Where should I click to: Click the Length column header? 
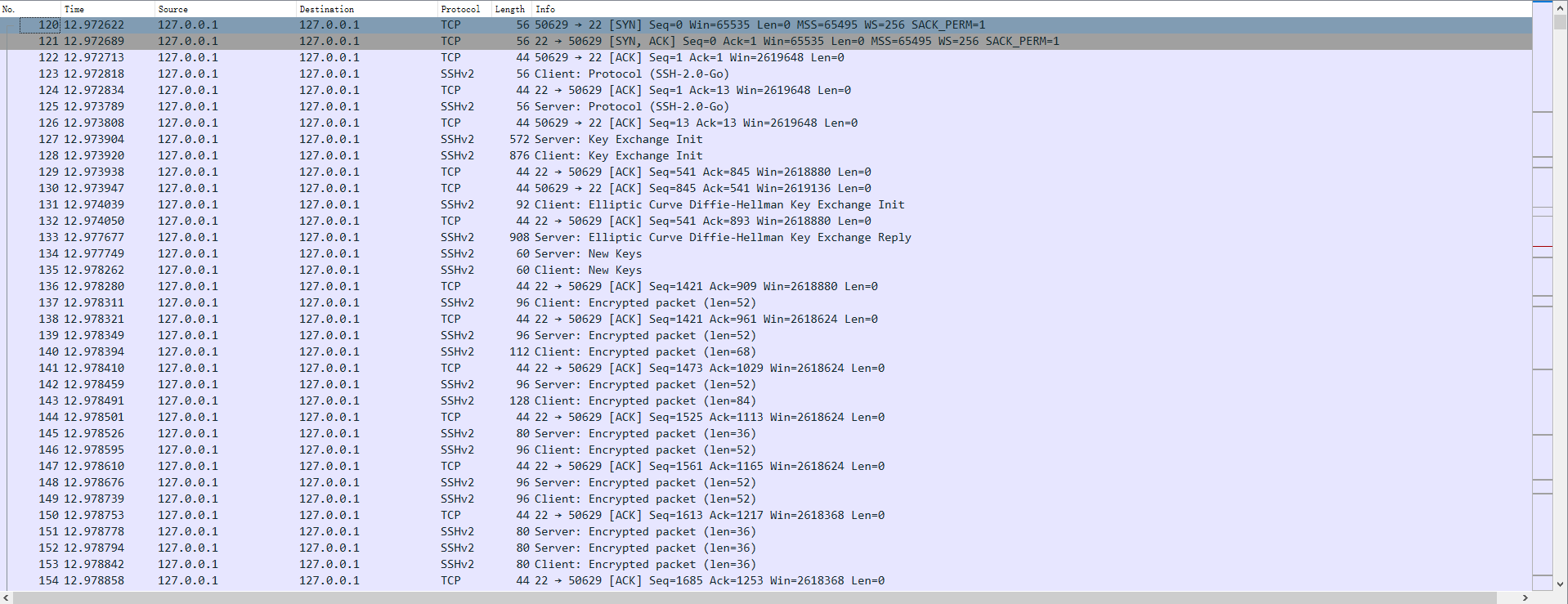(x=509, y=9)
